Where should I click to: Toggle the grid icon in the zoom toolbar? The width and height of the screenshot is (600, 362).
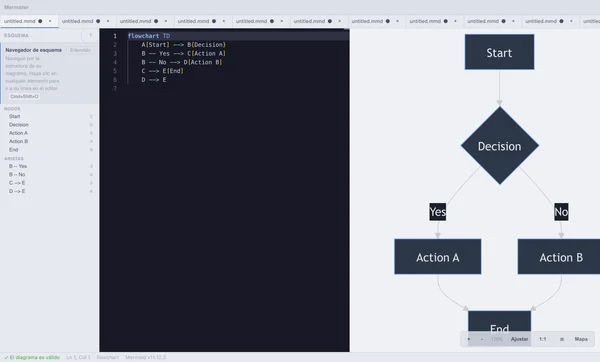click(x=562, y=339)
